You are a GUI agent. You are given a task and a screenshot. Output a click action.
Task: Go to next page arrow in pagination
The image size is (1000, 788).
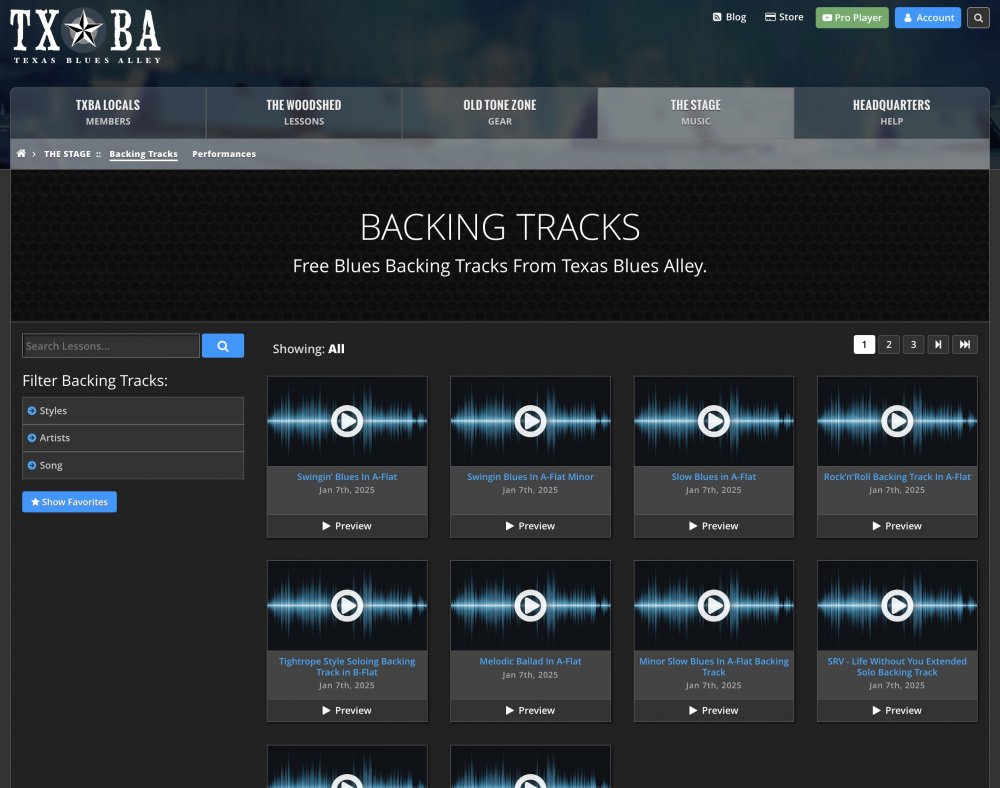click(x=938, y=345)
